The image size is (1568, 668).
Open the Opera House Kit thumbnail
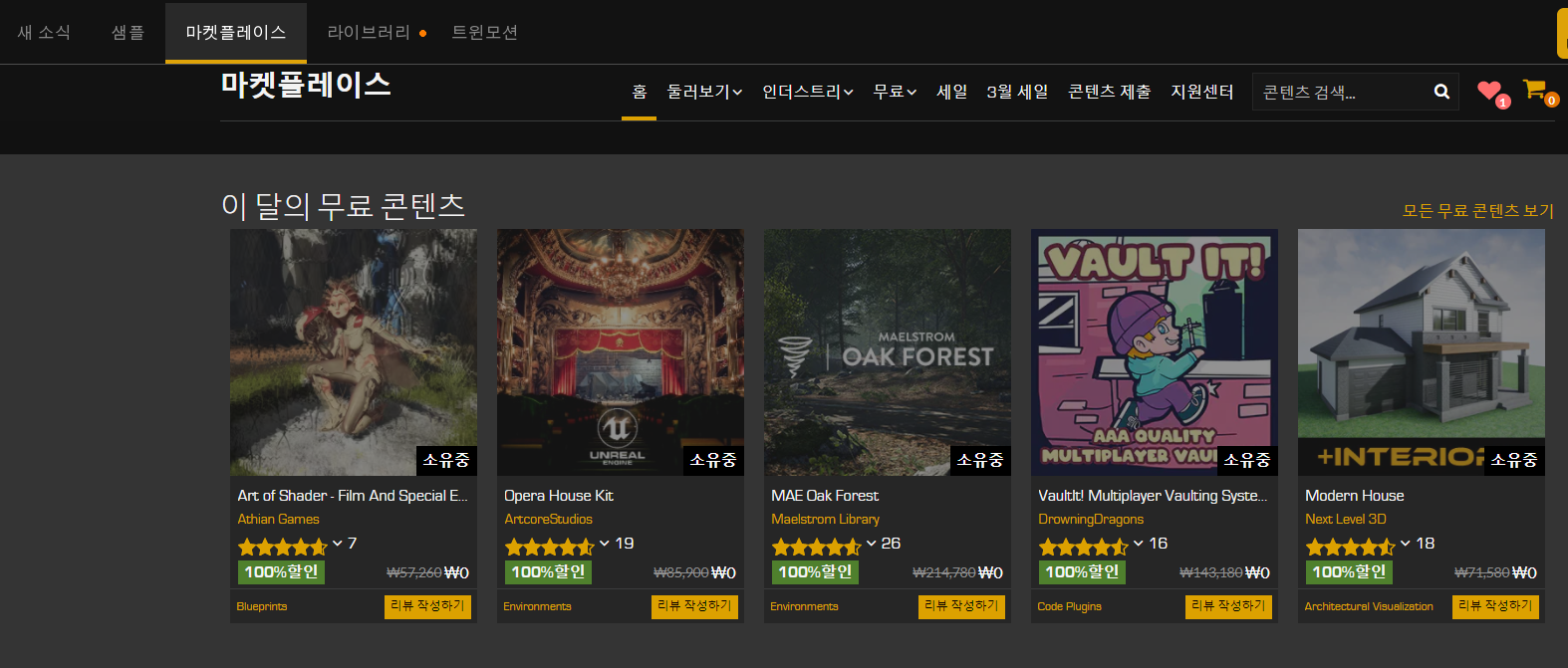pos(621,352)
